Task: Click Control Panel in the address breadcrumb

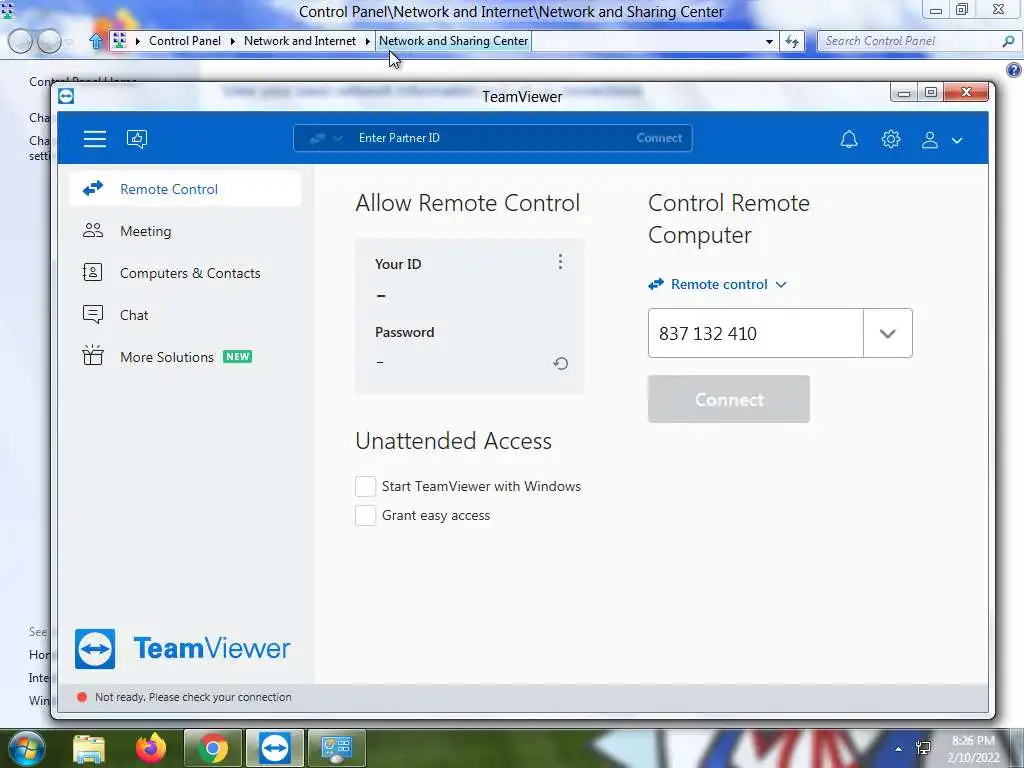Action: click(x=185, y=40)
